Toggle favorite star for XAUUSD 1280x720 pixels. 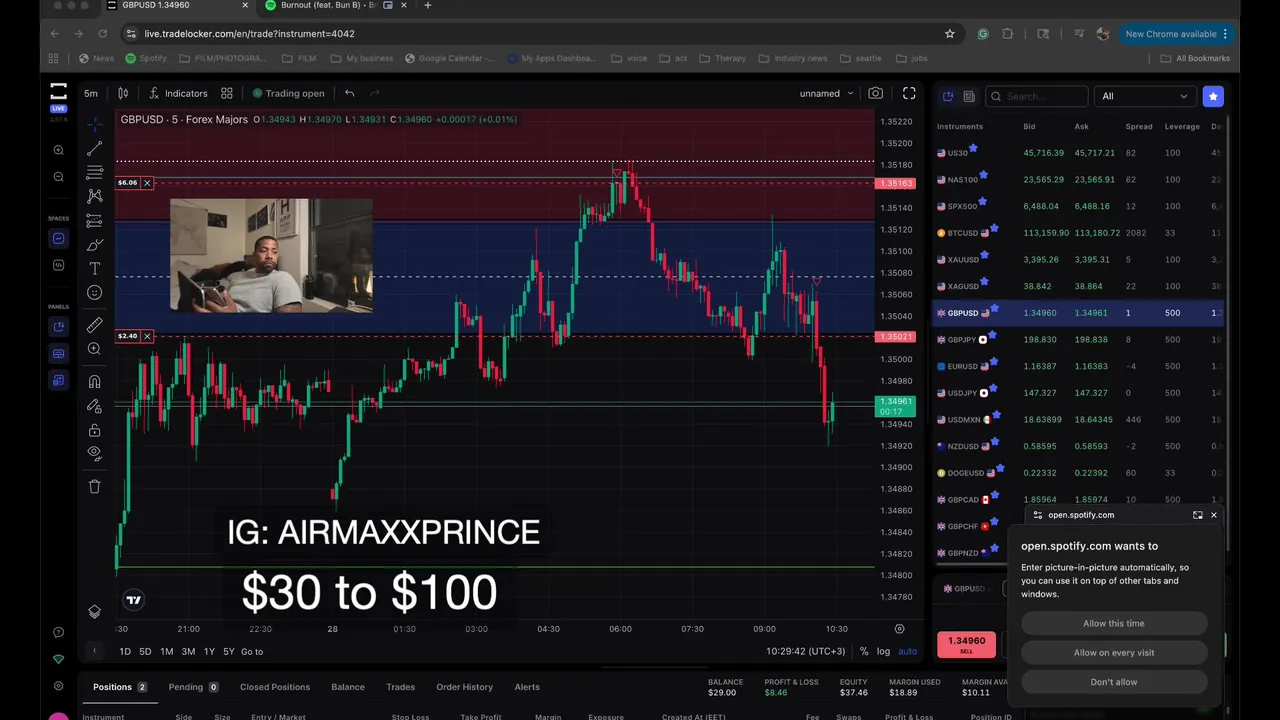984,256
